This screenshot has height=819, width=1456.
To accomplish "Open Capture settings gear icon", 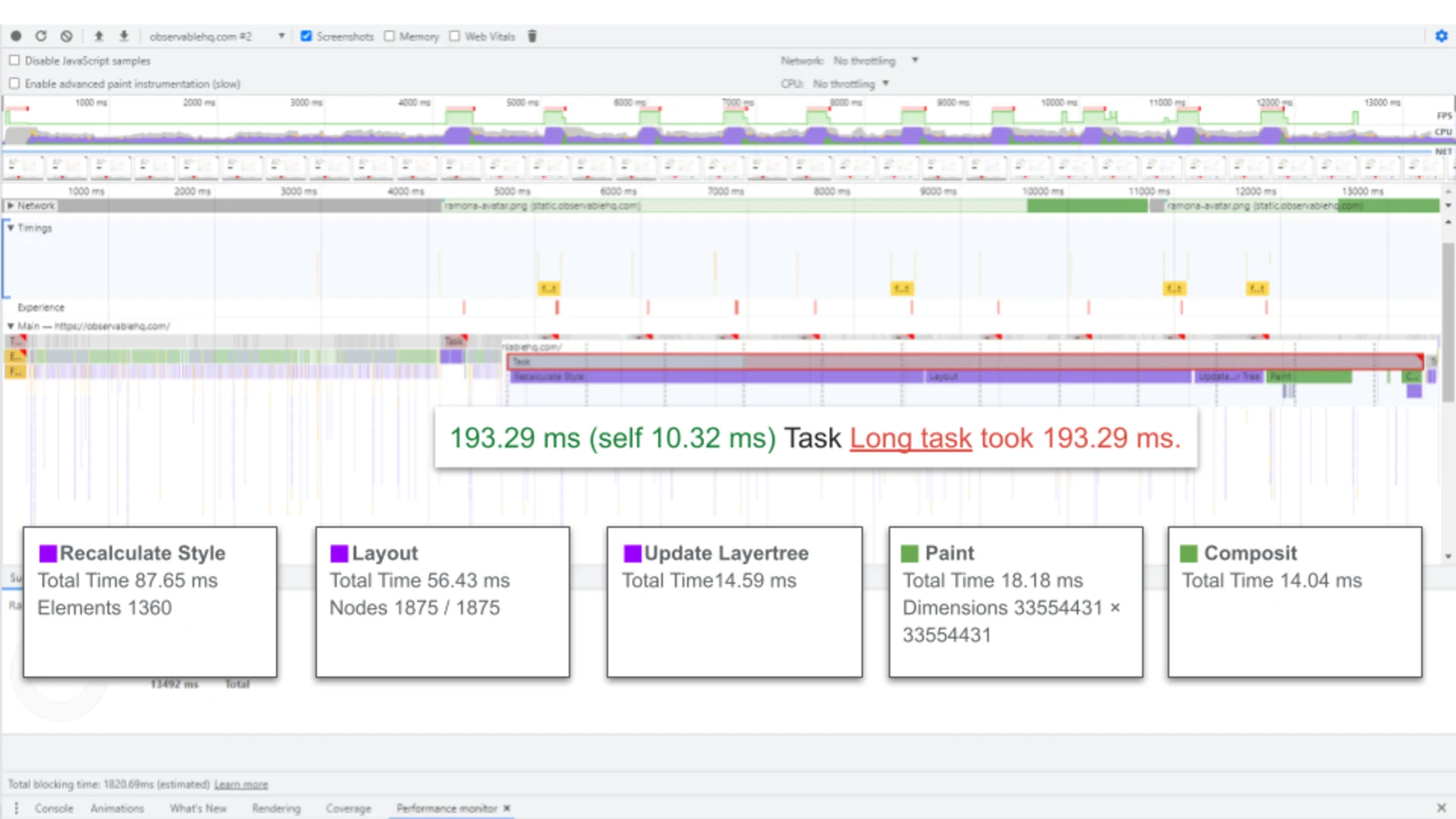I will 1441,36.
